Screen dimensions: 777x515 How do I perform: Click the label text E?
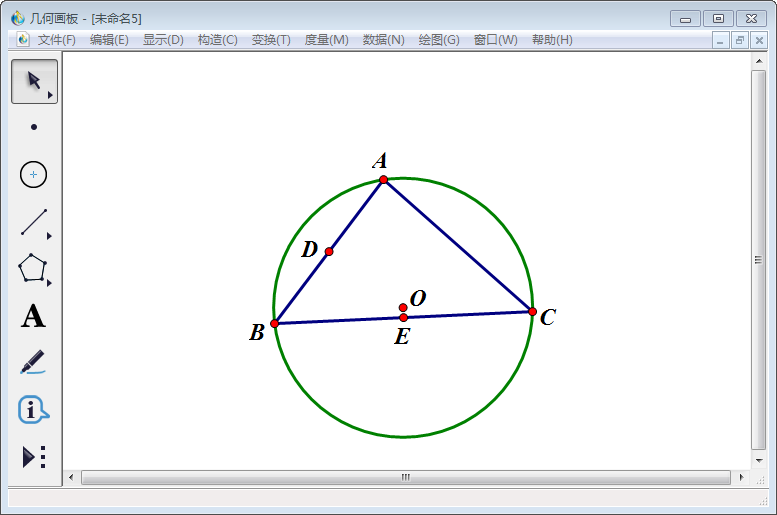click(x=402, y=337)
